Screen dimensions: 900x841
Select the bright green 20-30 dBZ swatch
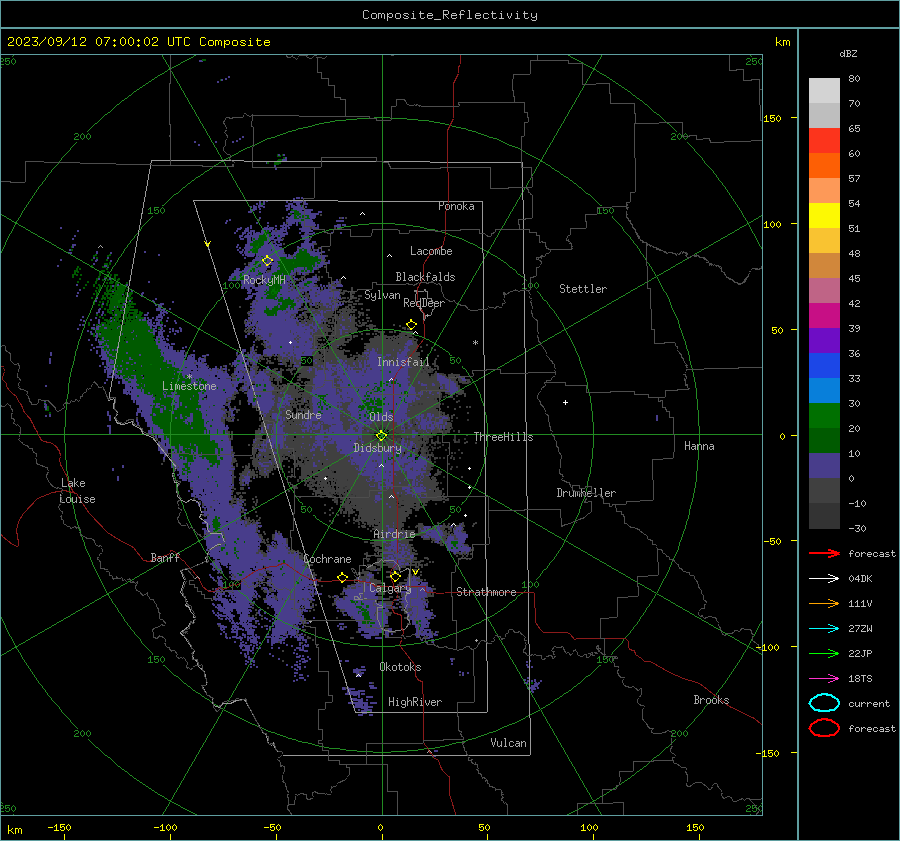824,416
